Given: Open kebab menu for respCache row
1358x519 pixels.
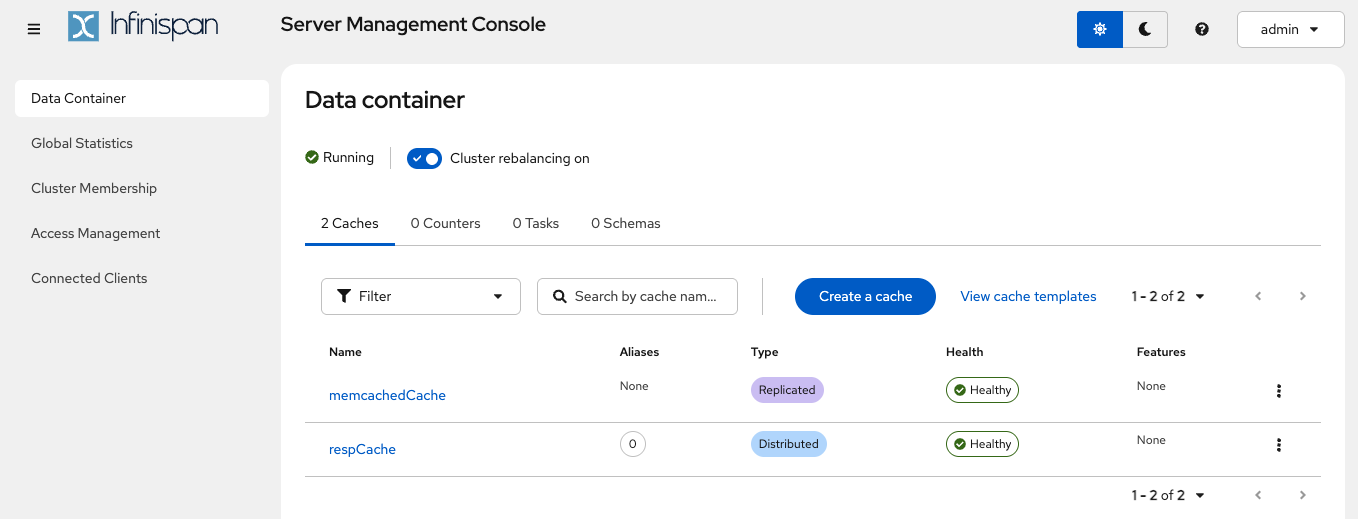Looking at the screenshot, I should click(x=1278, y=445).
